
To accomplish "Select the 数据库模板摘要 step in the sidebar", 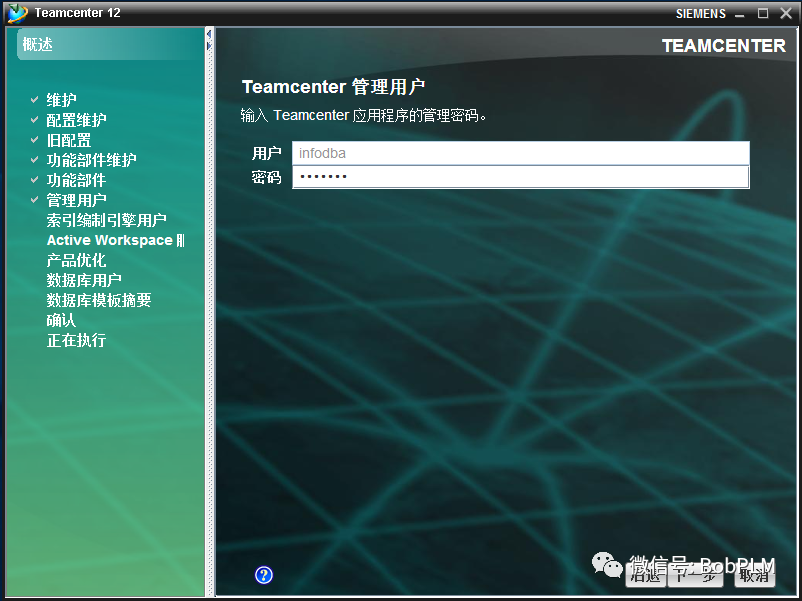I will coord(99,300).
